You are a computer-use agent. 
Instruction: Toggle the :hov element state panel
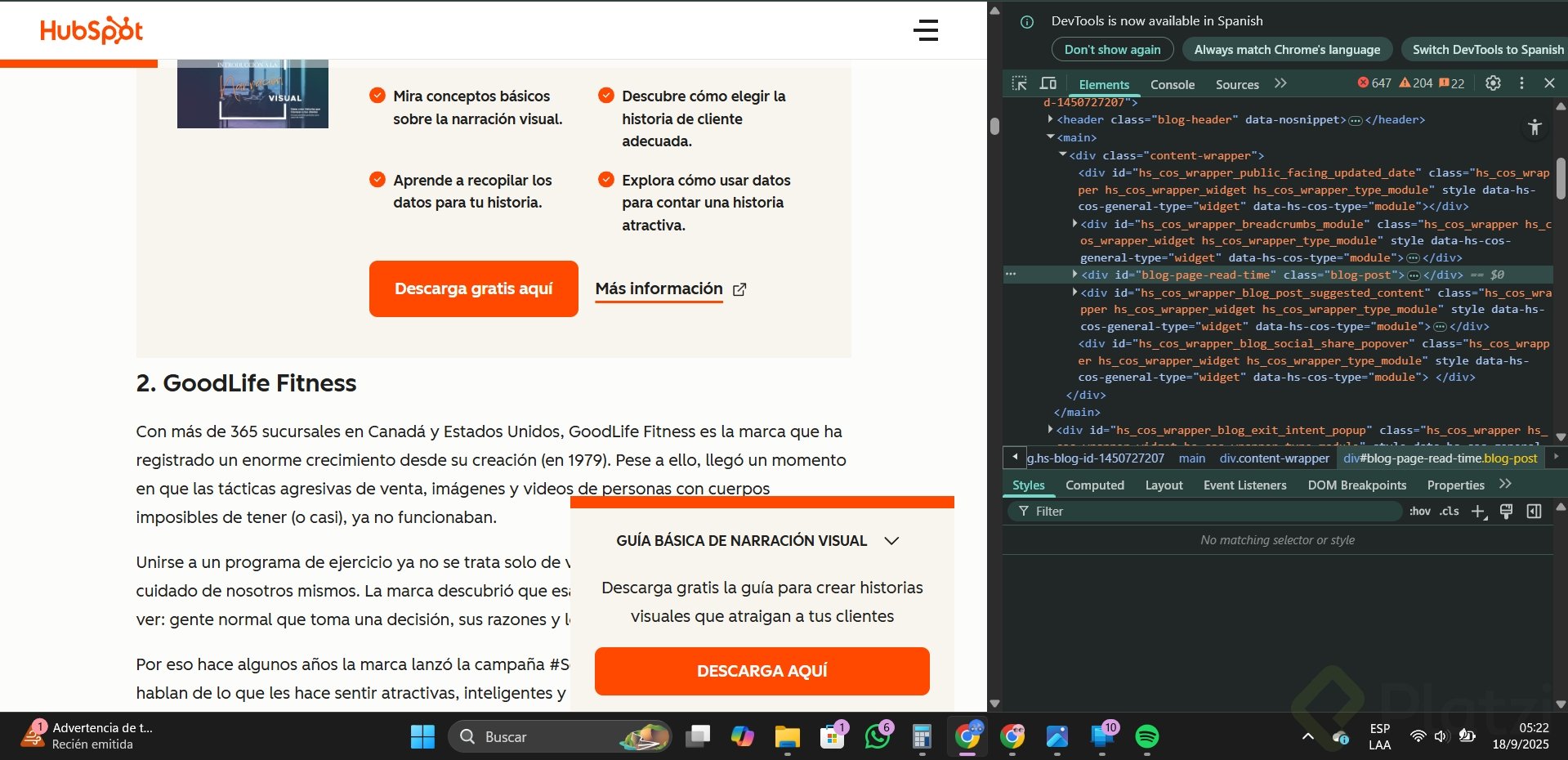point(1420,512)
